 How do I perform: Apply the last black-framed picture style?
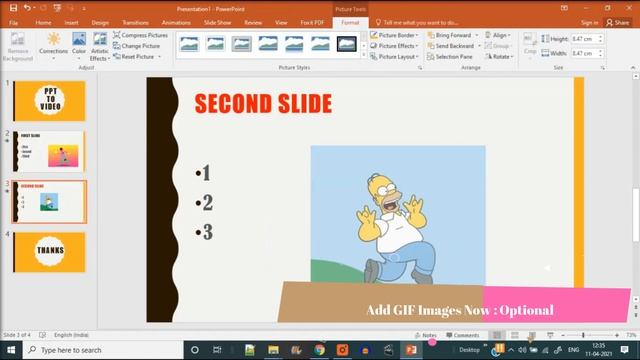click(x=347, y=44)
